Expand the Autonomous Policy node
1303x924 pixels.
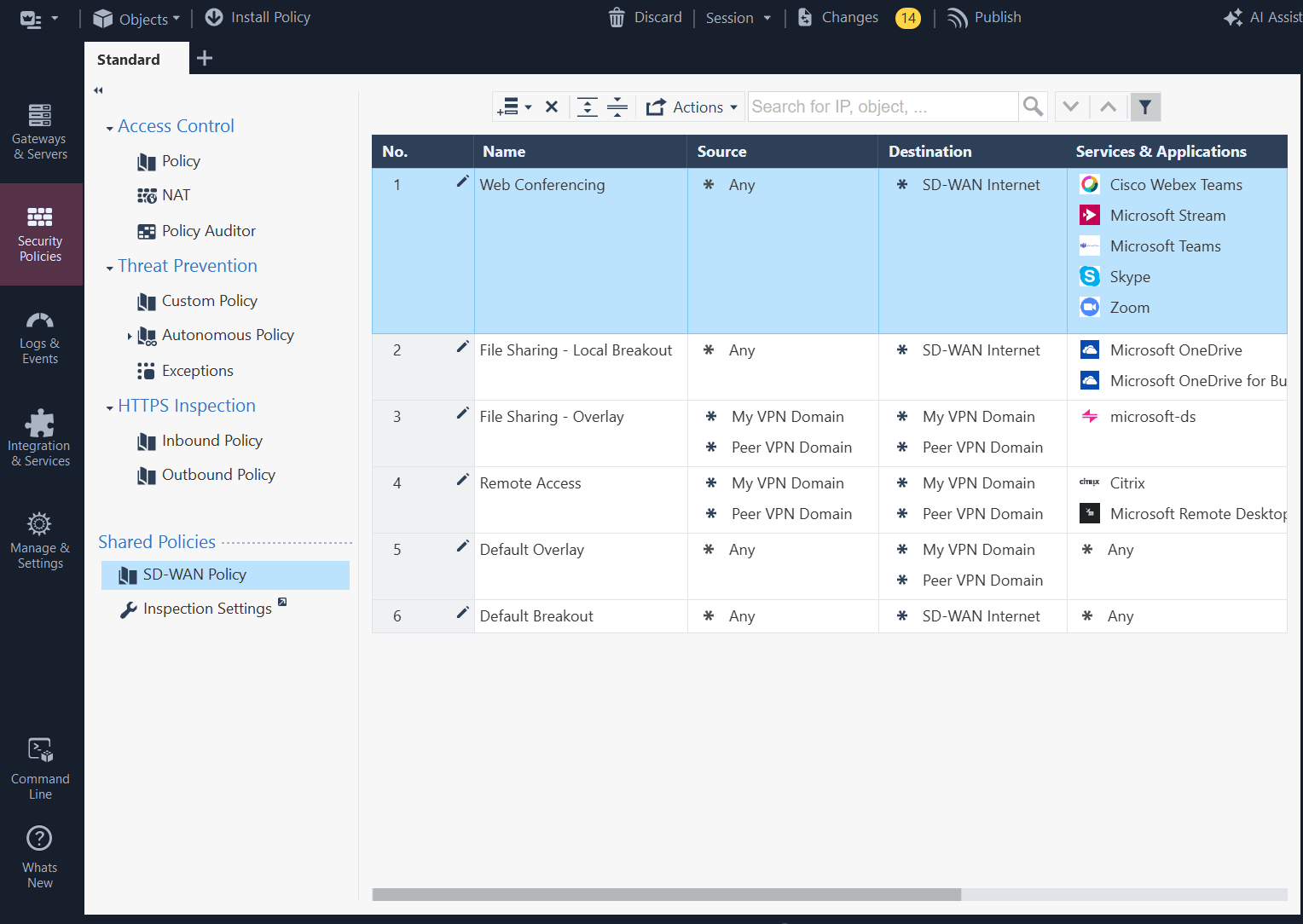pos(130,336)
